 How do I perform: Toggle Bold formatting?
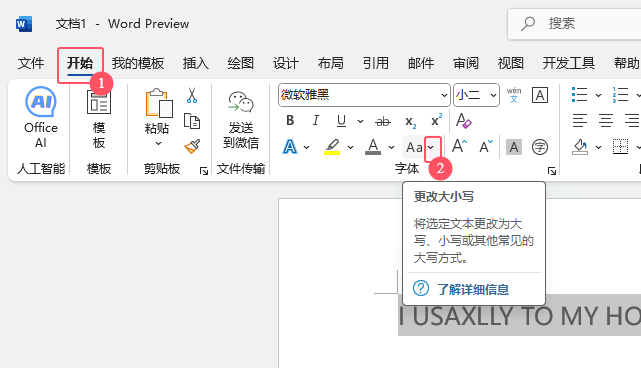pyautogui.click(x=290, y=121)
